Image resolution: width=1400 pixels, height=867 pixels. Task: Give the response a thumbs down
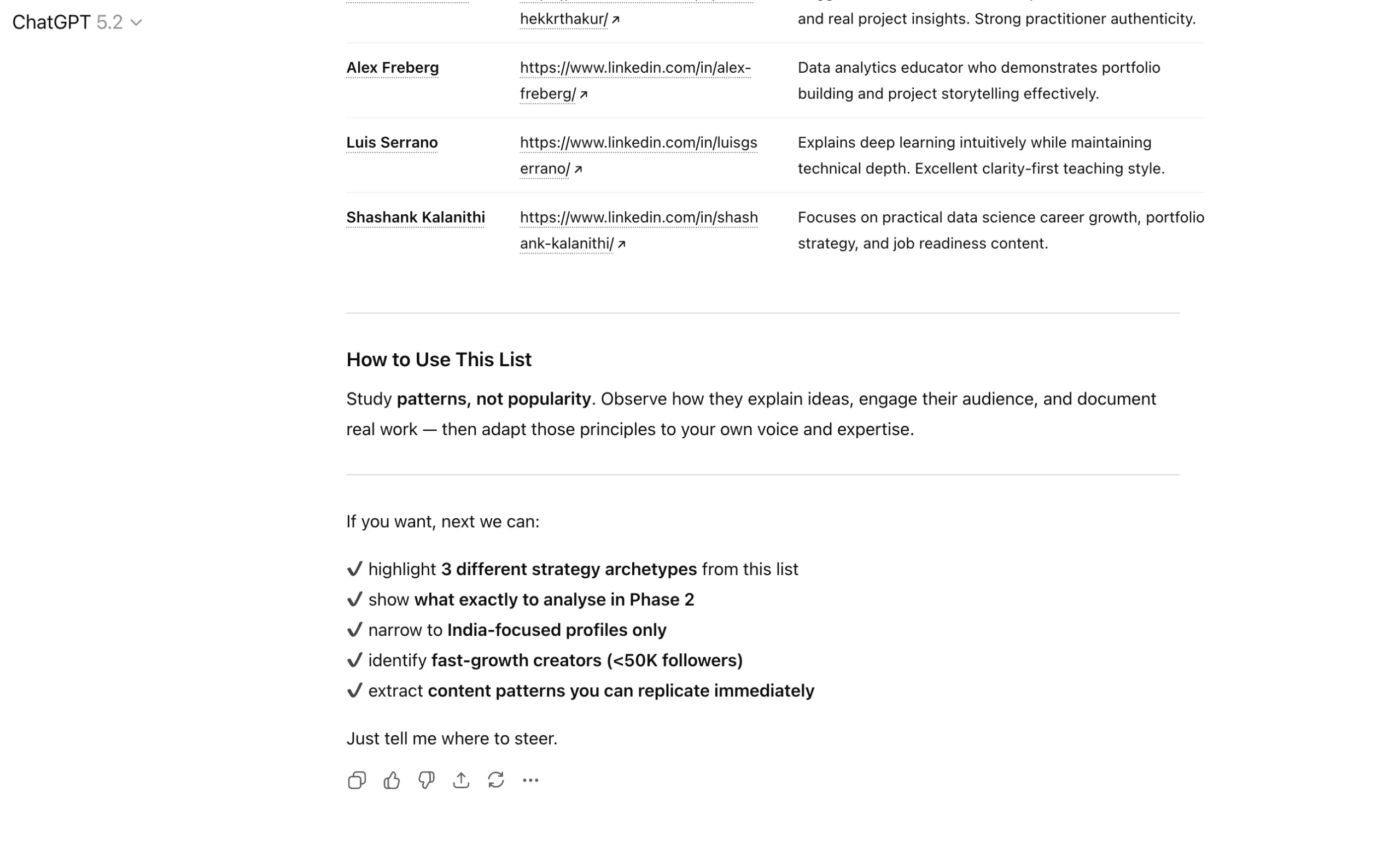pos(426,780)
